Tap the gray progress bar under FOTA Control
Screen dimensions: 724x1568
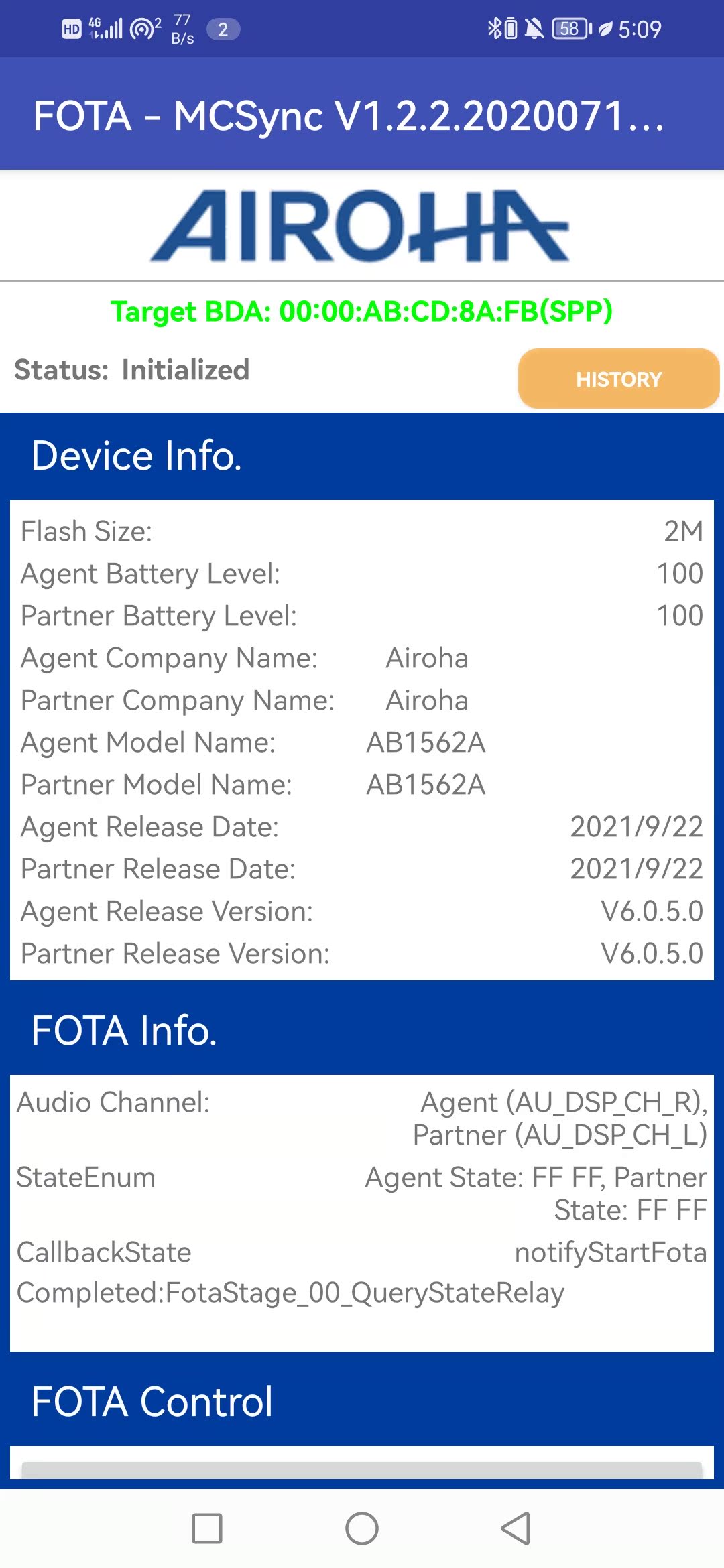(362, 1470)
